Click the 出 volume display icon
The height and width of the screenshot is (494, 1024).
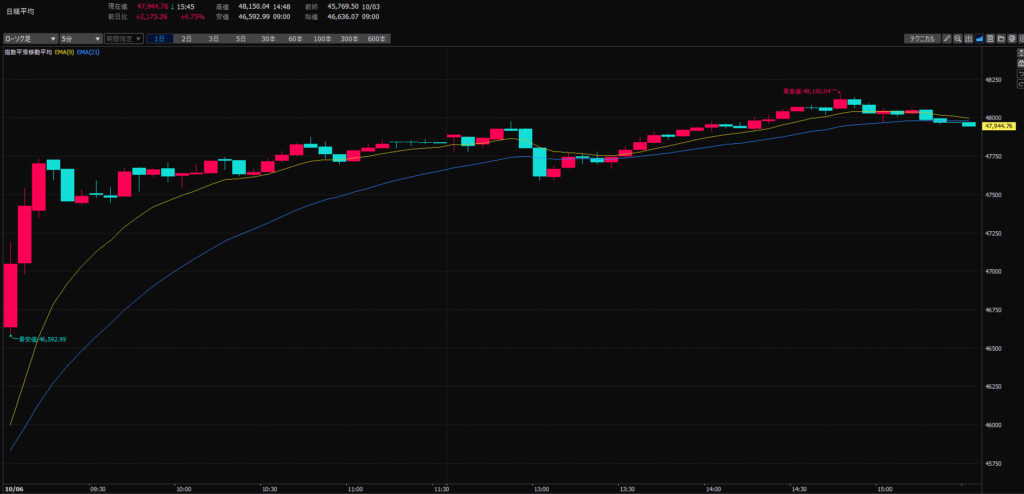click(x=967, y=38)
